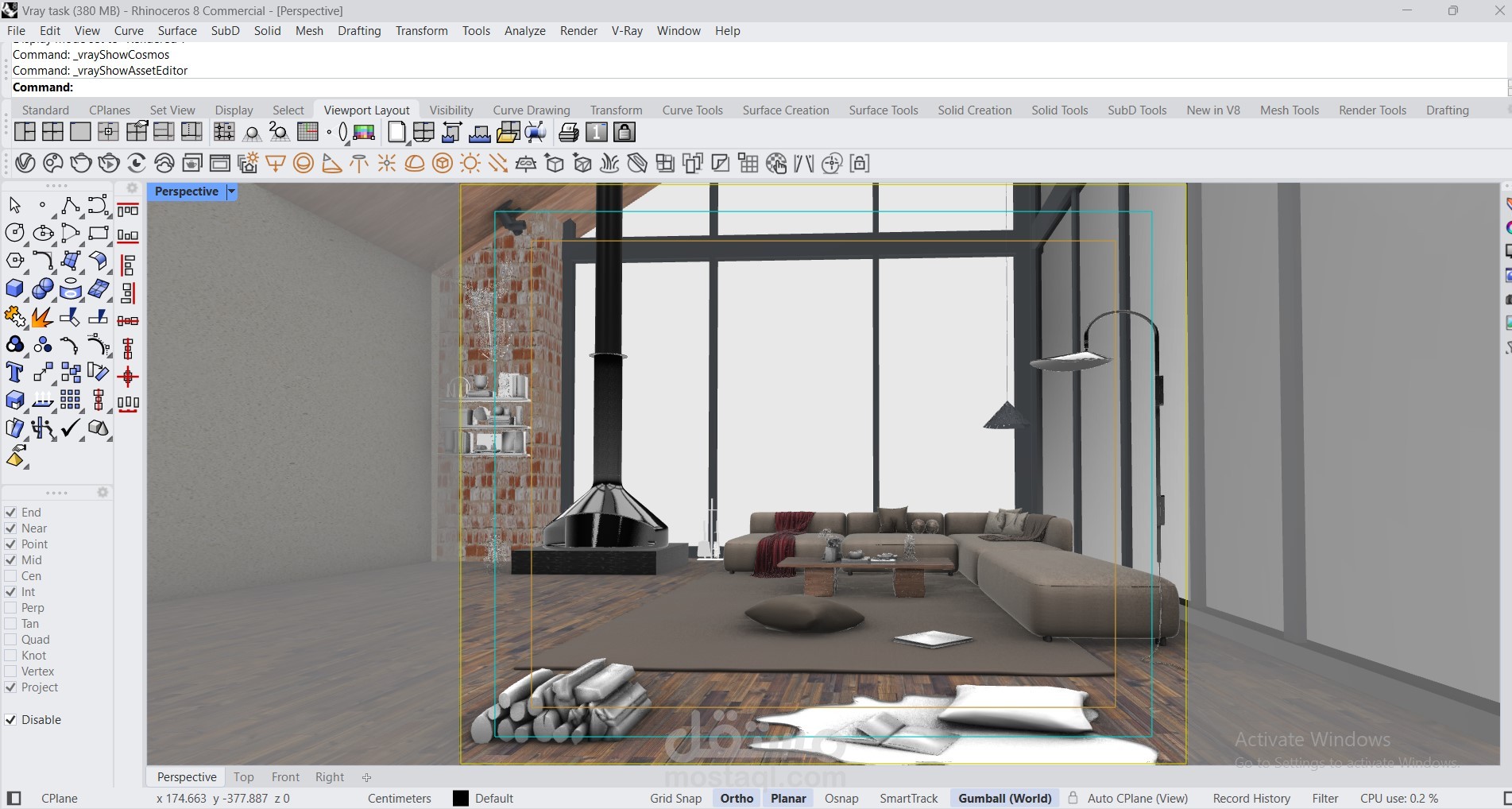
Task: Click the Align Left icon
Action: [128, 265]
